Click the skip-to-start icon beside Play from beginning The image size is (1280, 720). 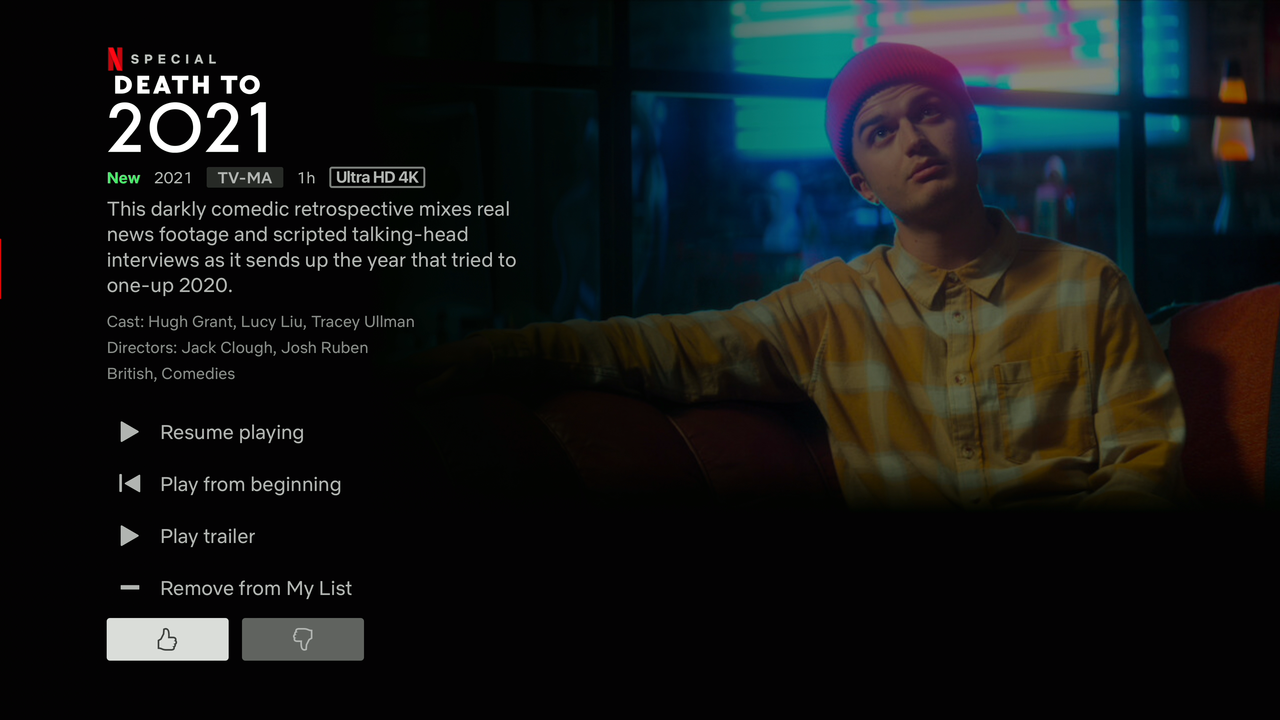coord(130,484)
